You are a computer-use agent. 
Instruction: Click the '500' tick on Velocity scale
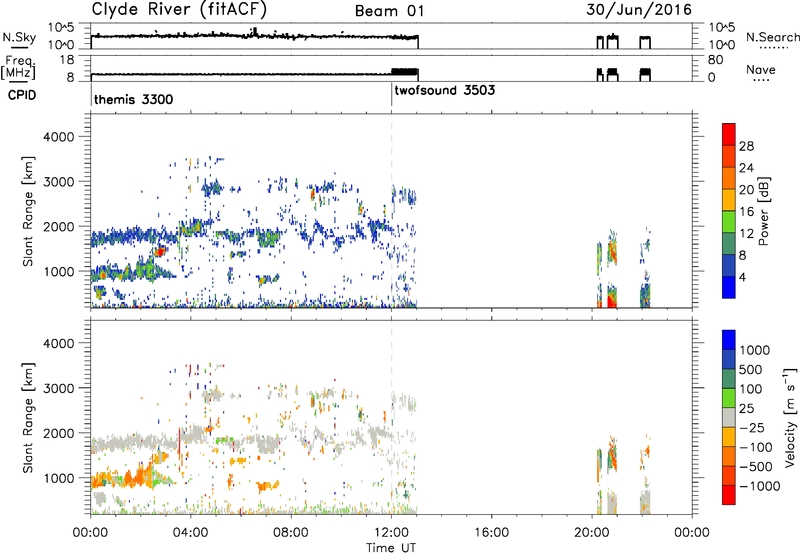point(751,370)
